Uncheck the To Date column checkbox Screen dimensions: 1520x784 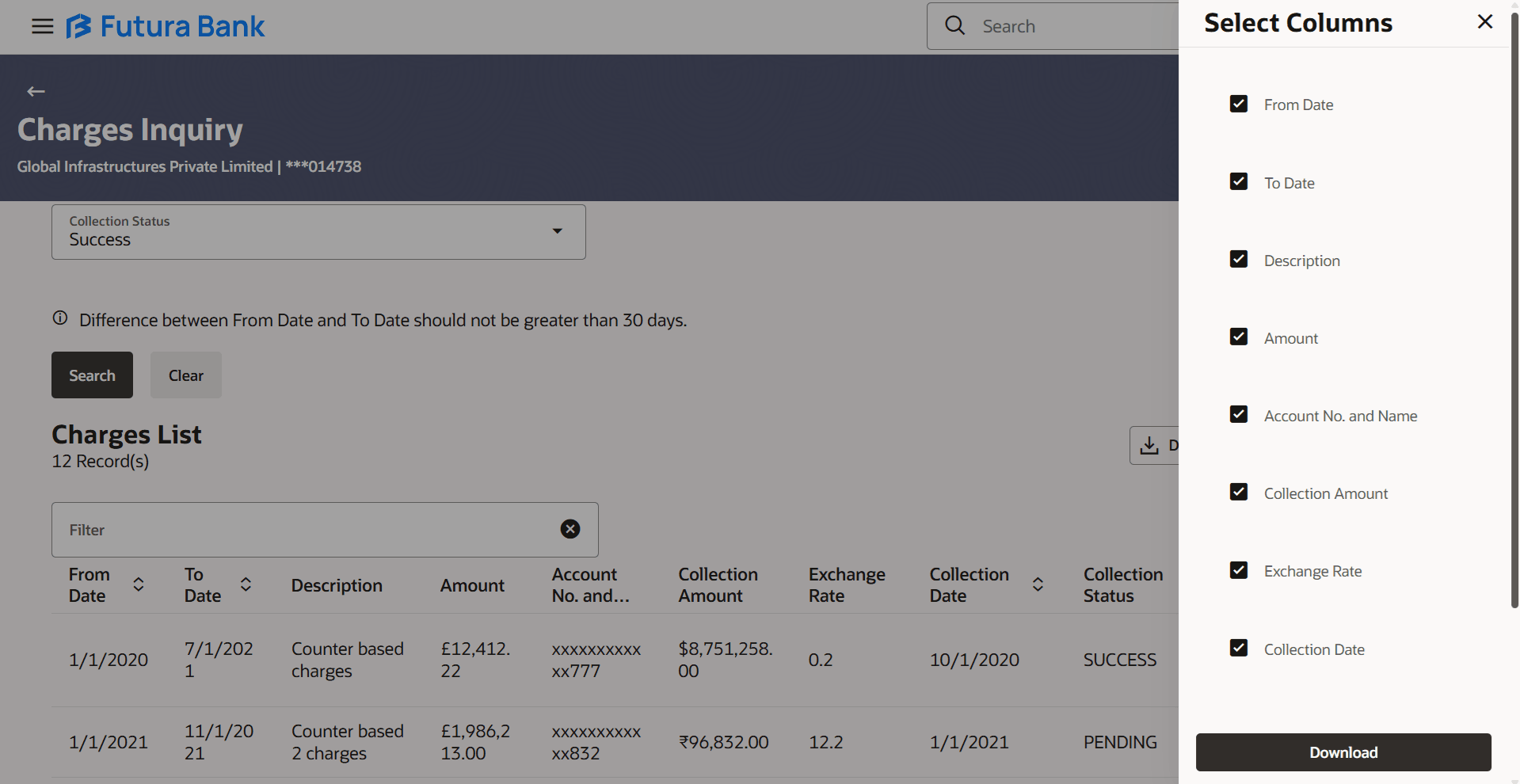(x=1239, y=181)
